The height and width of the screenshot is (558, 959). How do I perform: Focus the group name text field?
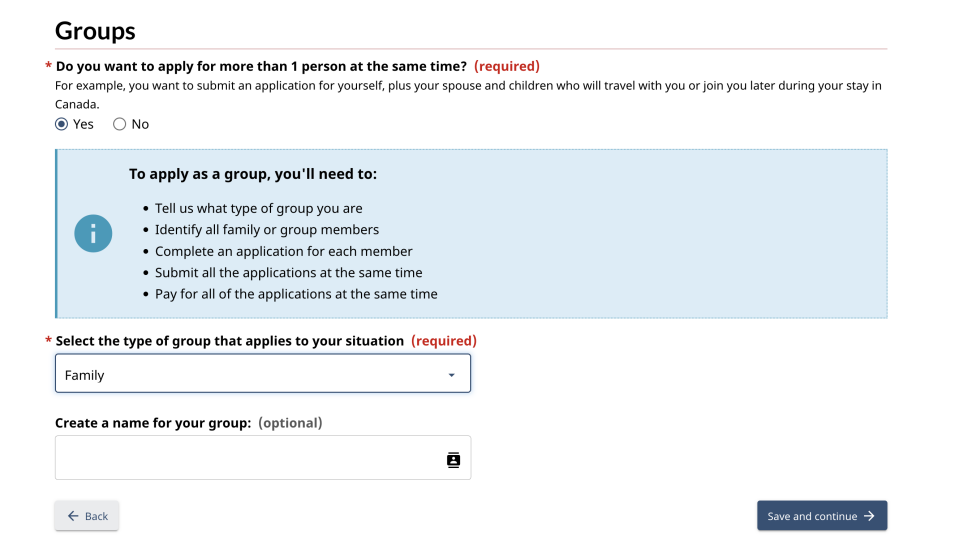pos(263,458)
